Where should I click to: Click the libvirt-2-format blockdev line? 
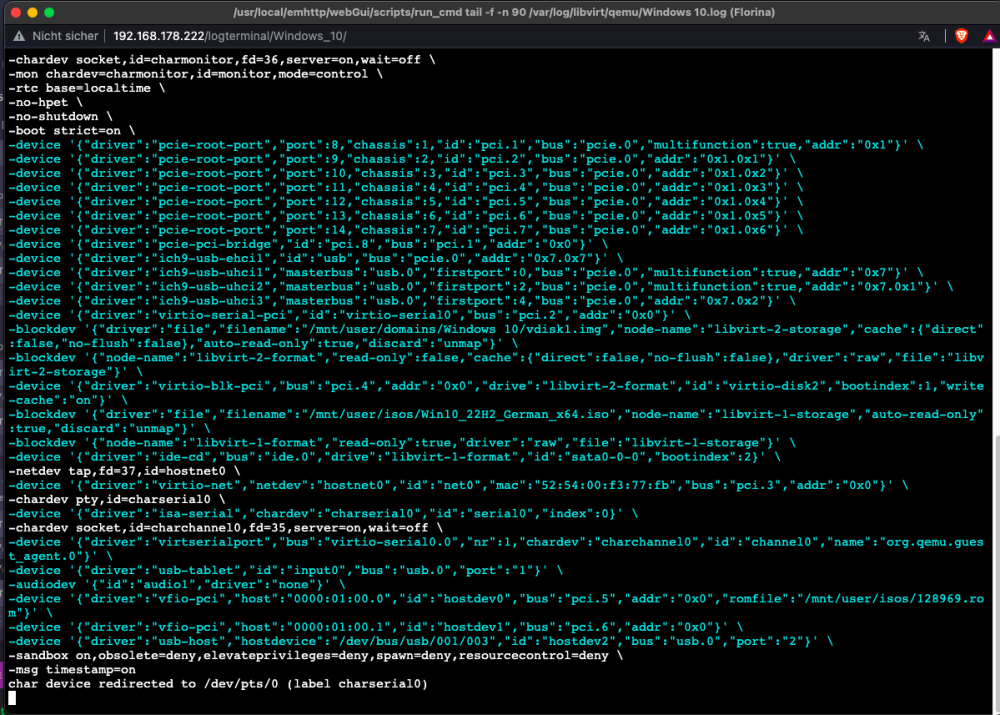pyautogui.click(x=496, y=365)
